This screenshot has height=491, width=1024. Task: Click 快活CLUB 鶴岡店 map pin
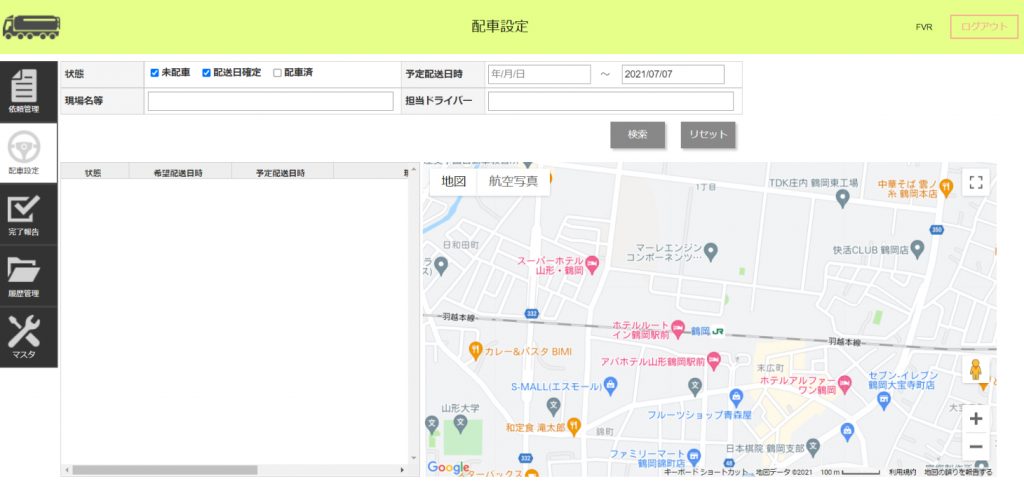tap(918, 249)
